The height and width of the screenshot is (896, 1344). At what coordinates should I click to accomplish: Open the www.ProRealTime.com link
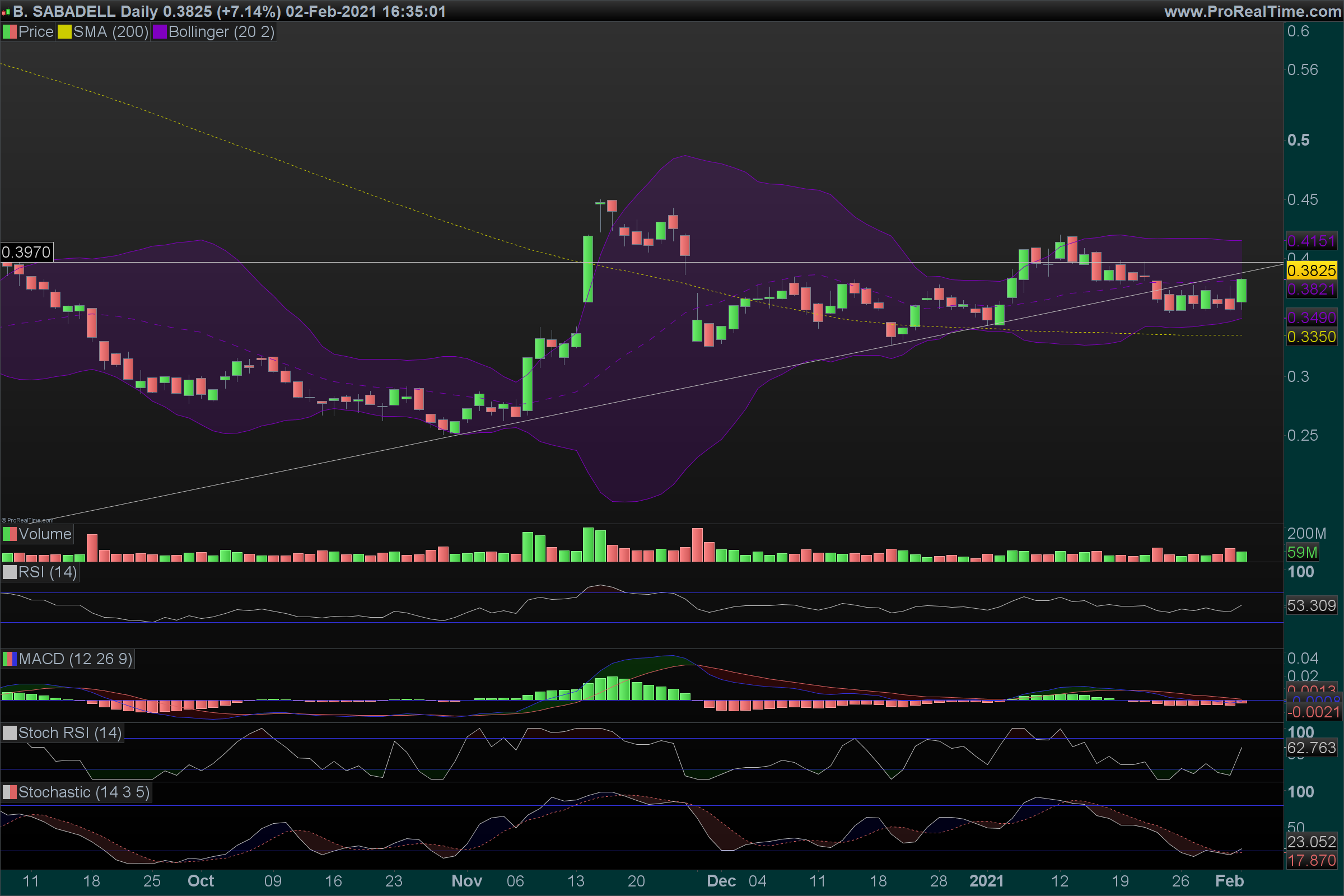click(x=1253, y=11)
